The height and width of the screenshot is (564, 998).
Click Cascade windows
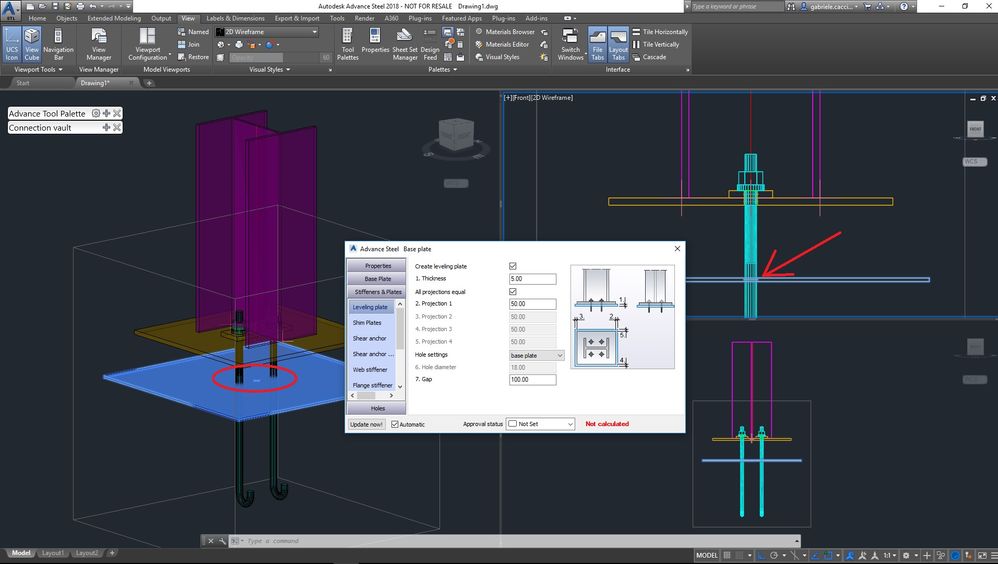click(649, 57)
